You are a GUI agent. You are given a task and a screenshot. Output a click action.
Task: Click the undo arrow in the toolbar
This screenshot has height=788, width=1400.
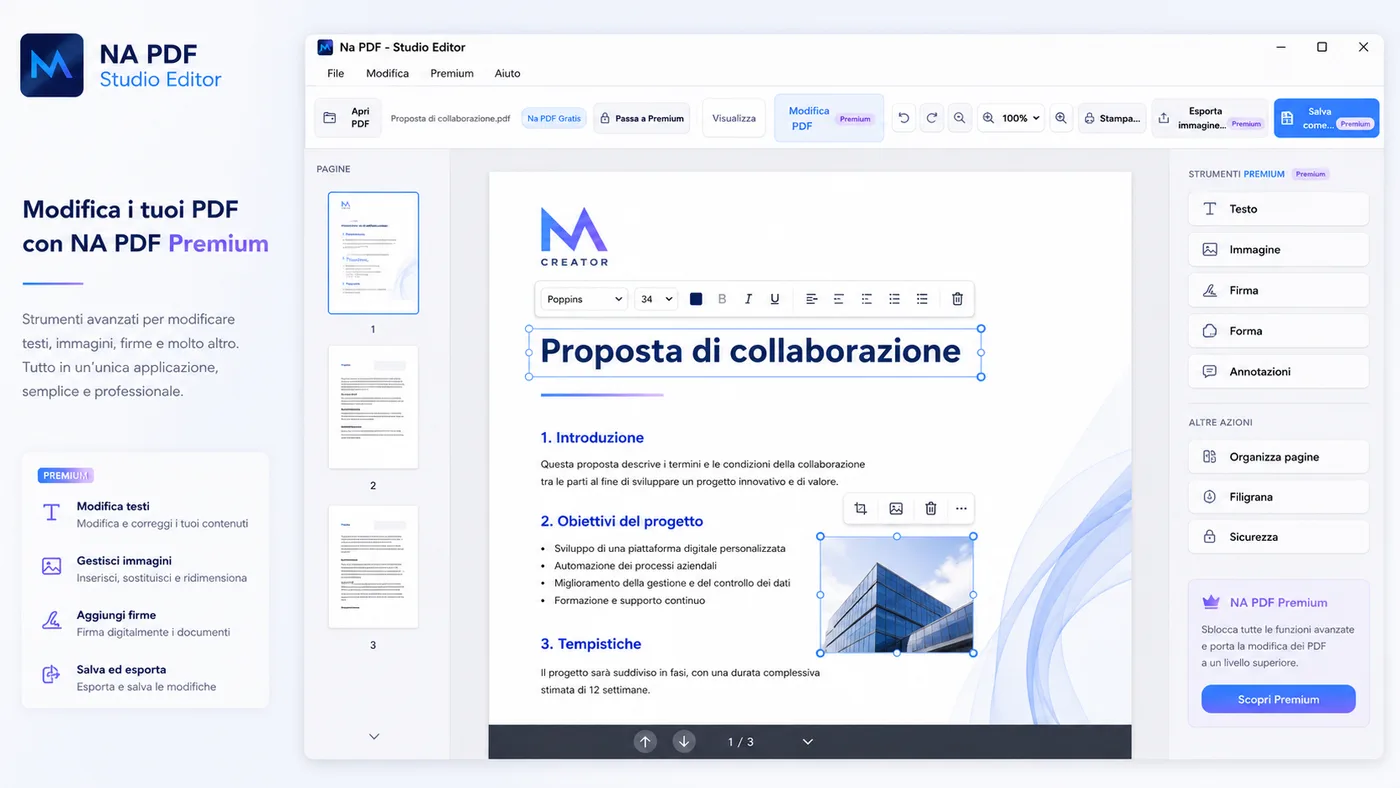[x=904, y=118]
